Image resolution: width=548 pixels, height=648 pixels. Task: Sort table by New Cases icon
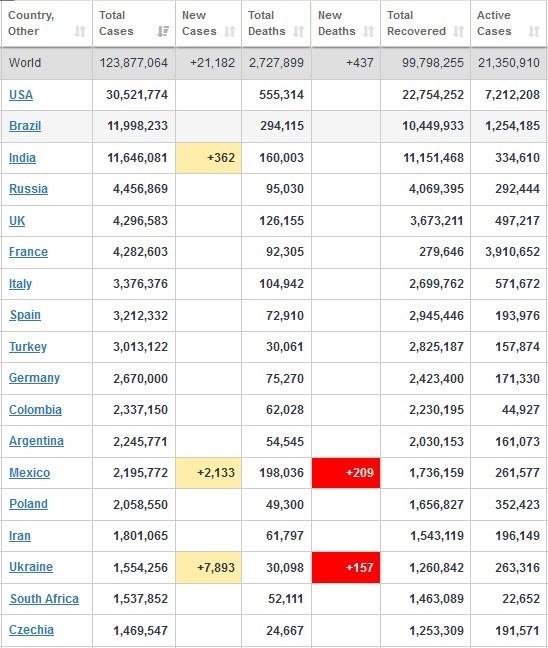(x=229, y=31)
